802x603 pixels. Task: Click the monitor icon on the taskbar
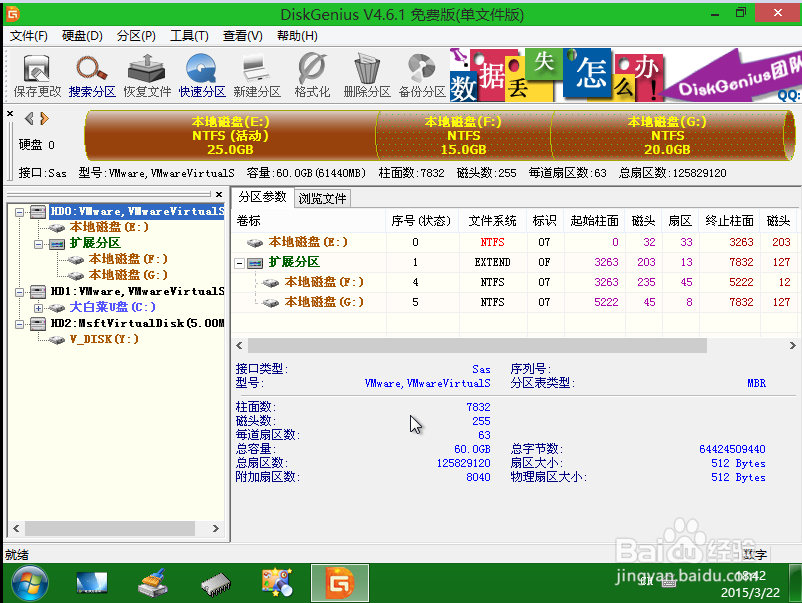point(92,584)
